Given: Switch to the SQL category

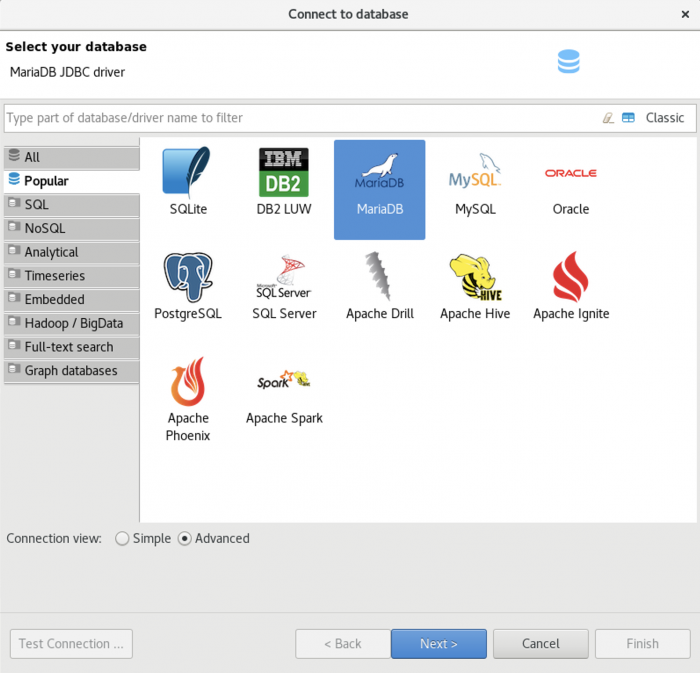Looking at the screenshot, I should tap(72, 204).
